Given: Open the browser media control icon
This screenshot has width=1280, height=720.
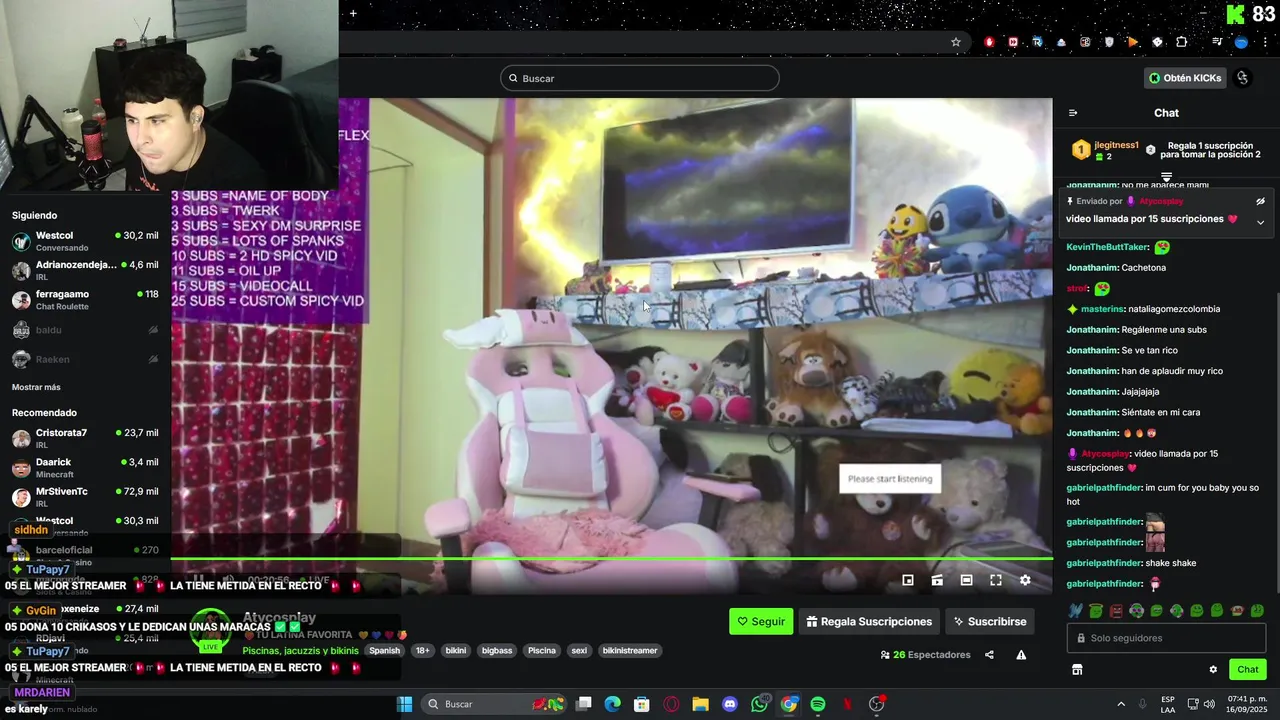Looking at the screenshot, I should tap(1217, 42).
